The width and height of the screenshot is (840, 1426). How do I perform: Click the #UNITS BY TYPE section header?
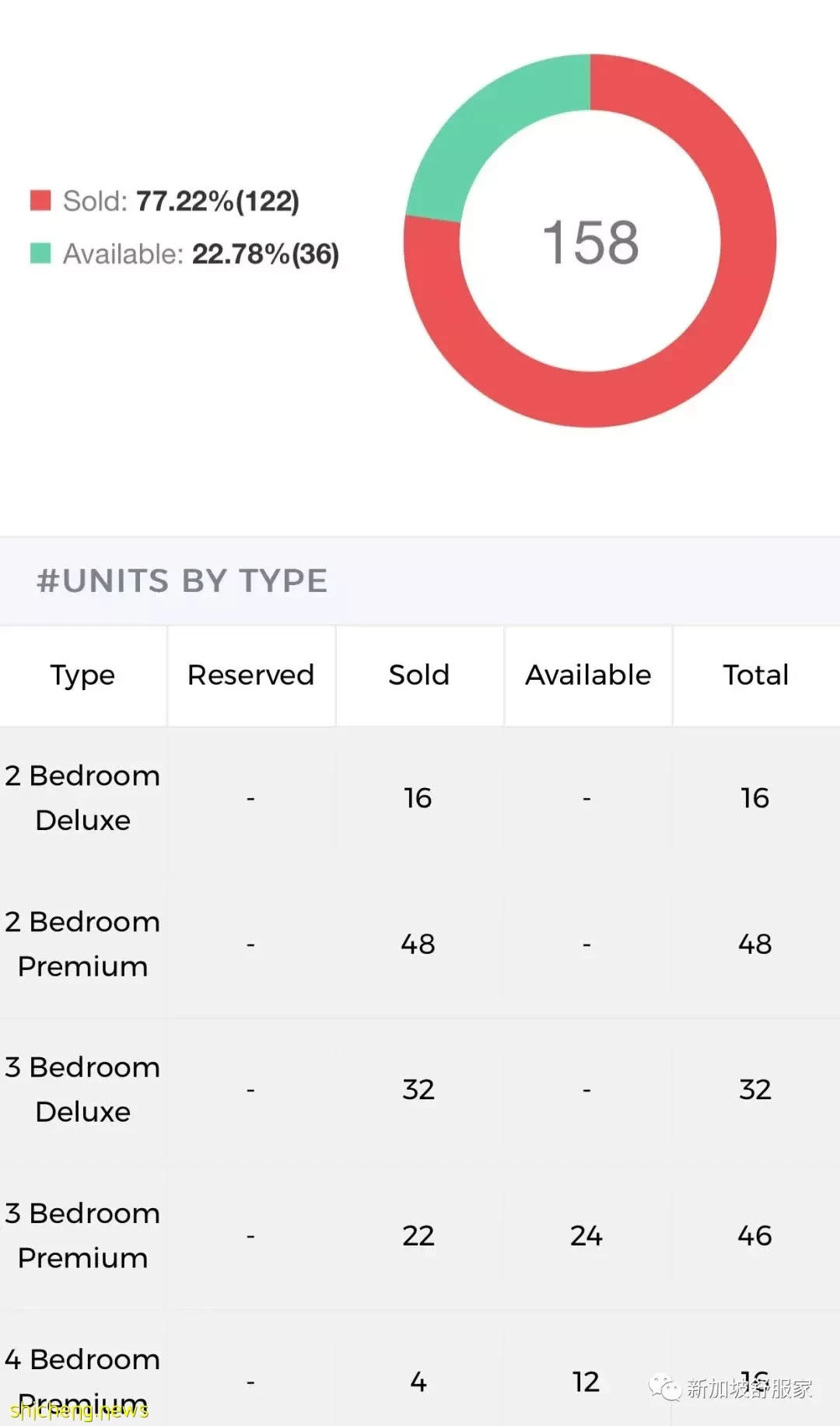click(x=182, y=581)
